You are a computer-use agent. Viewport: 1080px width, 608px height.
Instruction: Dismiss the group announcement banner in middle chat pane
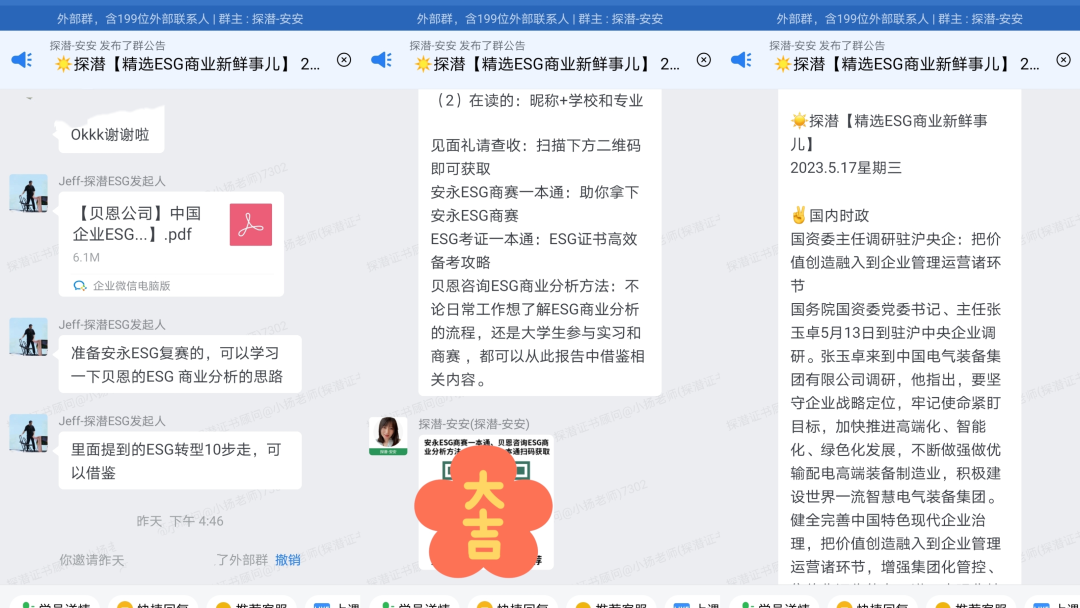tap(703, 60)
